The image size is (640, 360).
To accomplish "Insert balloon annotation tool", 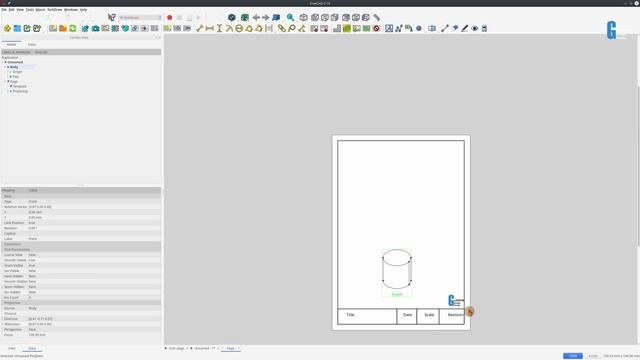I will point(292,28).
